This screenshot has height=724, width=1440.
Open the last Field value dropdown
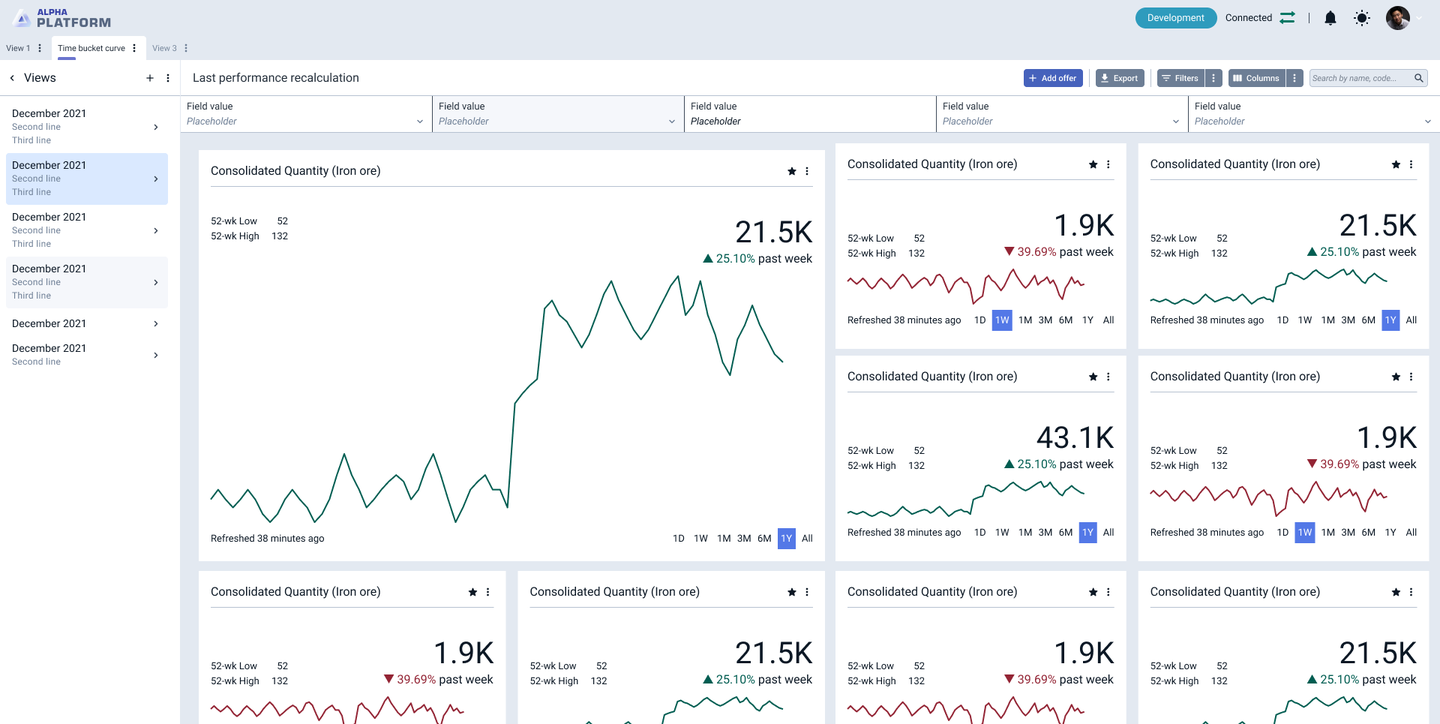[x=1314, y=114]
